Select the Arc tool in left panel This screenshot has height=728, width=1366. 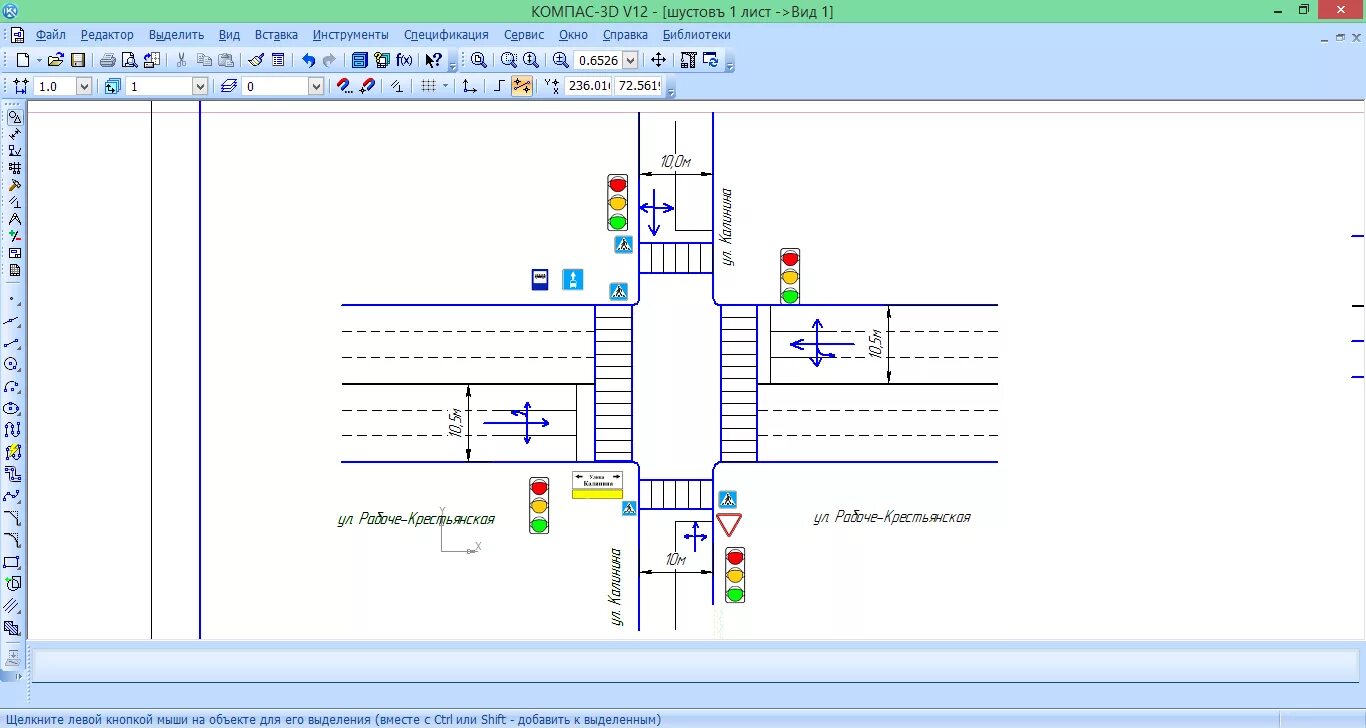click(13, 387)
